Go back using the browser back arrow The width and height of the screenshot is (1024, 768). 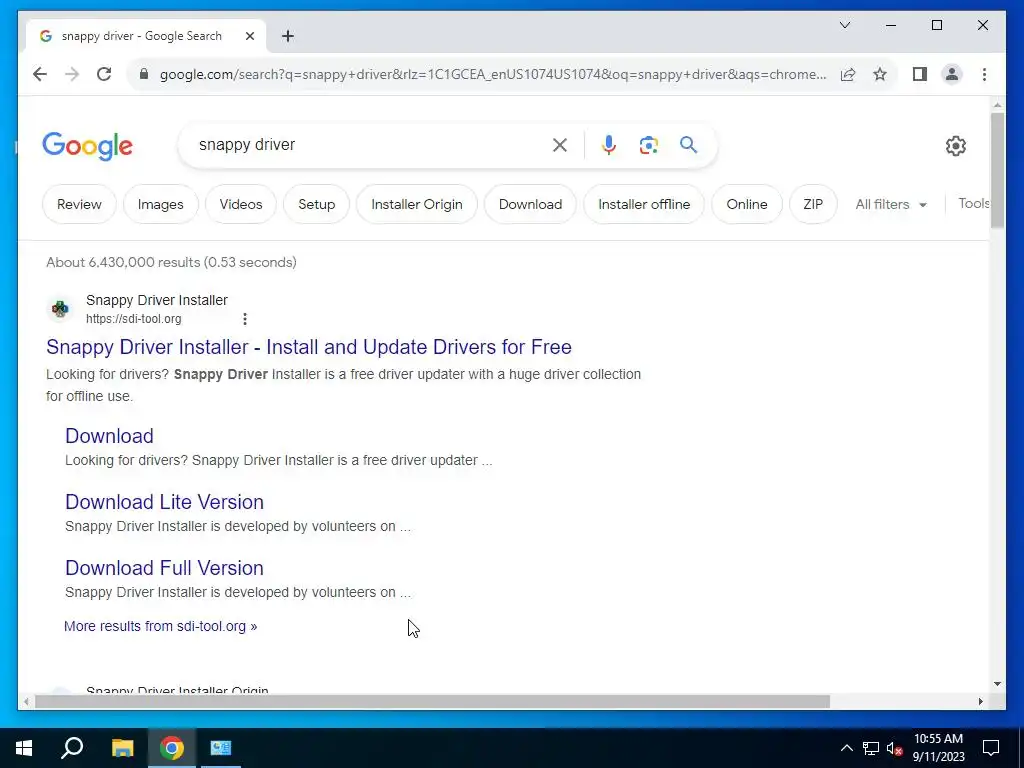click(x=40, y=74)
